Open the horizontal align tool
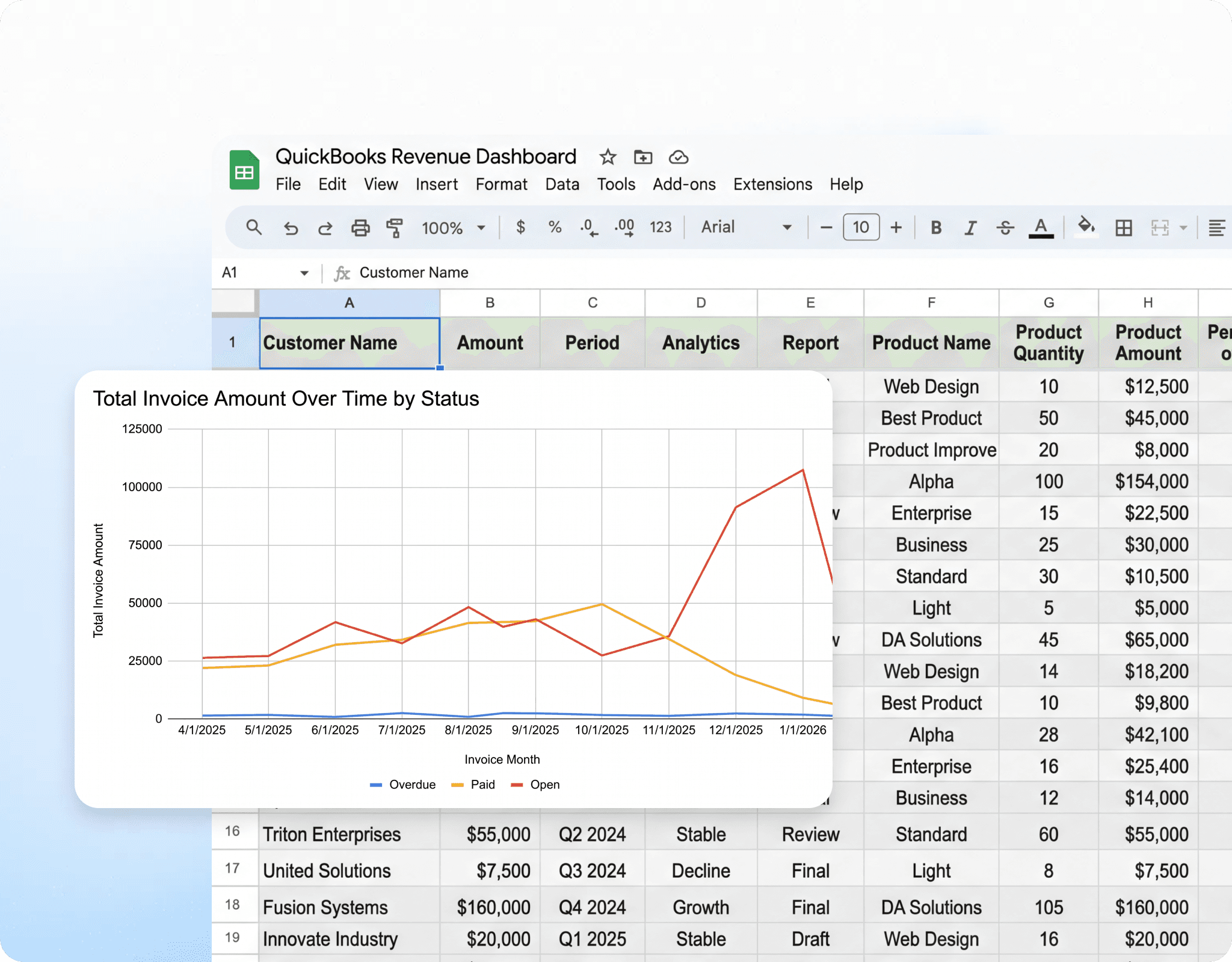The image size is (1232, 962). point(1217,228)
